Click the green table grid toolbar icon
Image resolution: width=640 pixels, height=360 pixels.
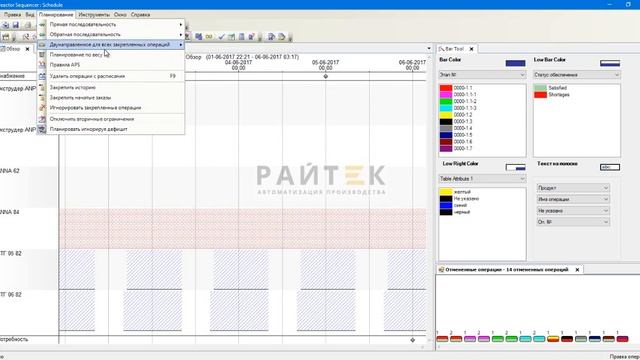(x=231, y=37)
